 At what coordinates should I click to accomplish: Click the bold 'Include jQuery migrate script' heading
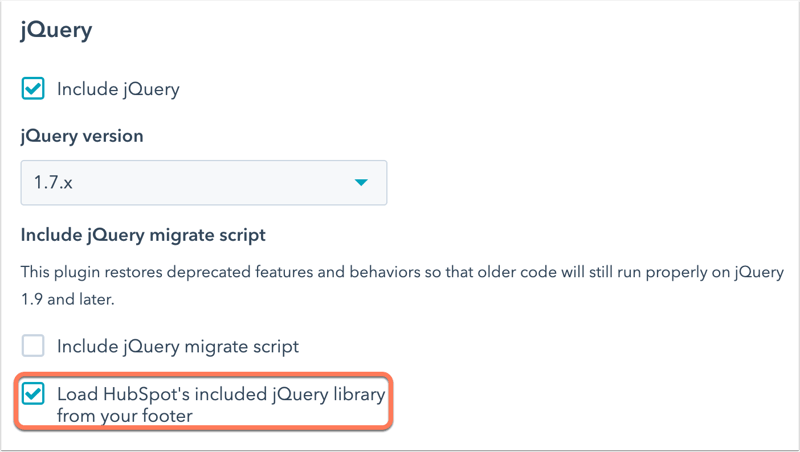(x=143, y=235)
